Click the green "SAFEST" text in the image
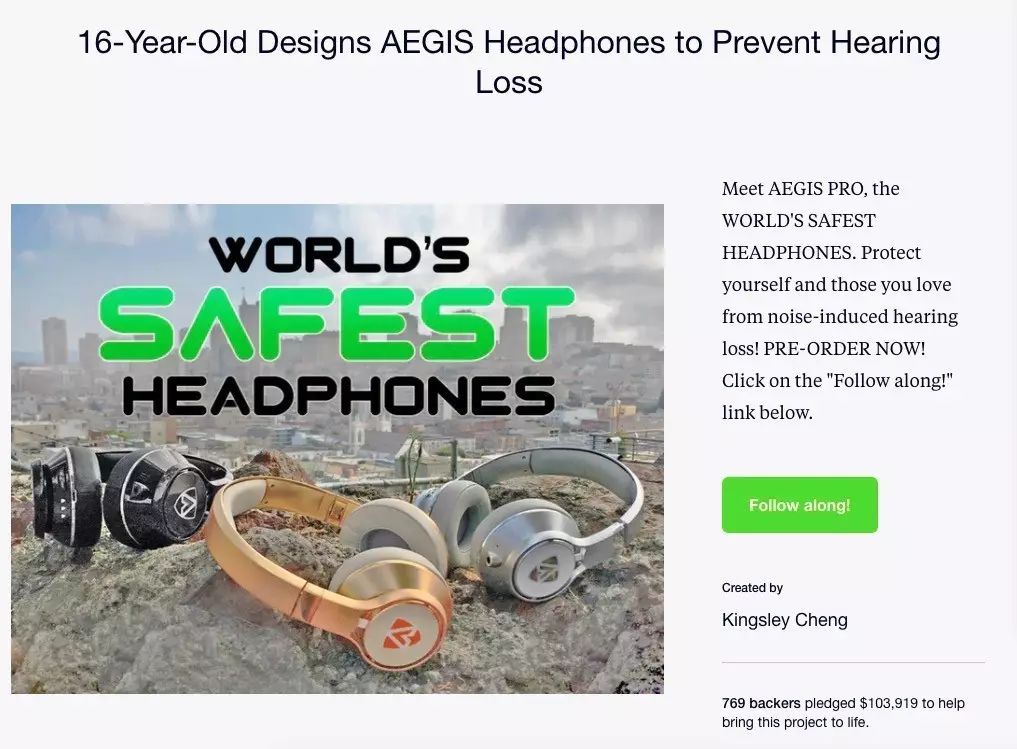The image size is (1017, 749). [x=336, y=324]
